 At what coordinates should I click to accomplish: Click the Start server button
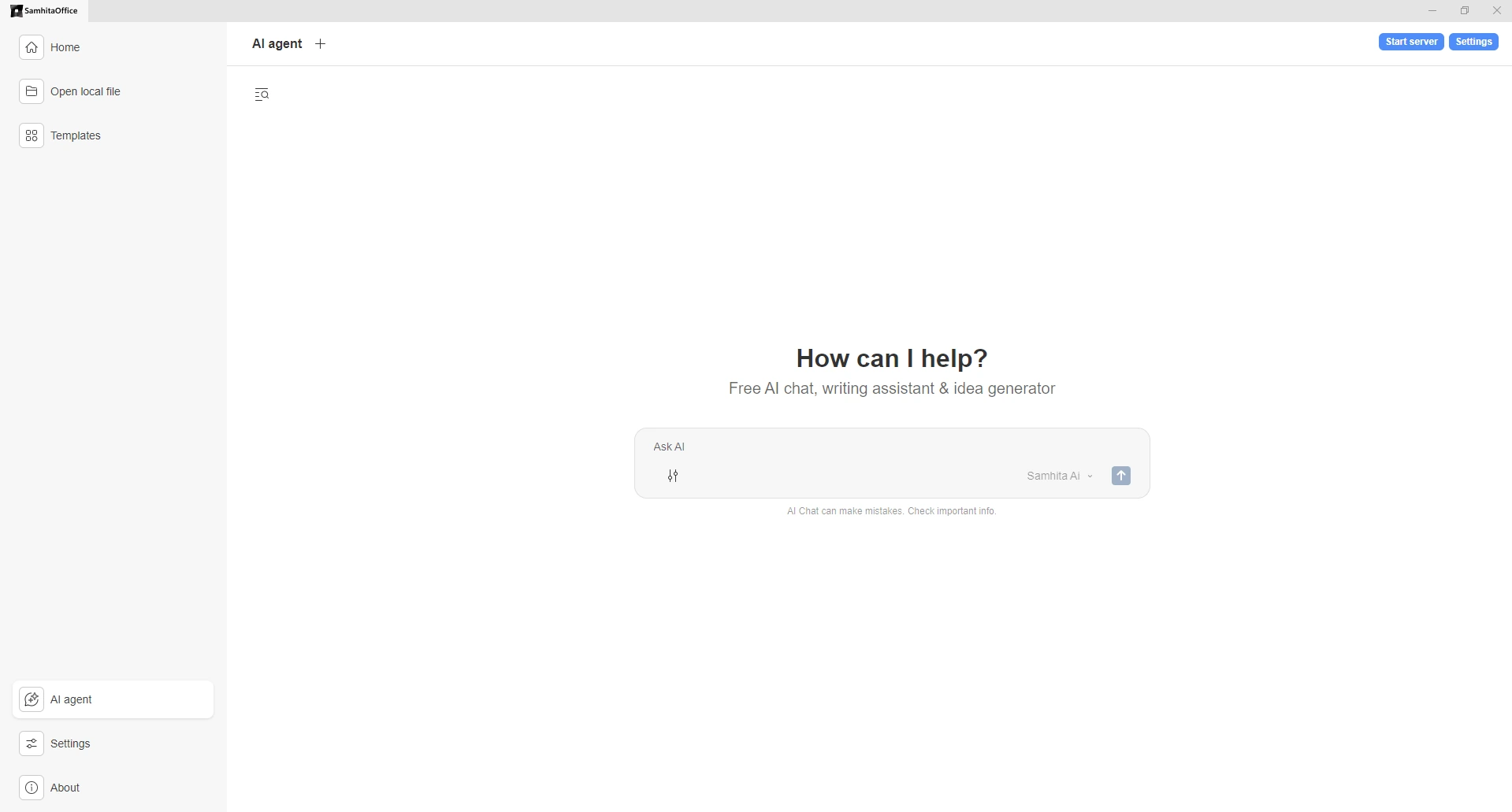(x=1411, y=42)
